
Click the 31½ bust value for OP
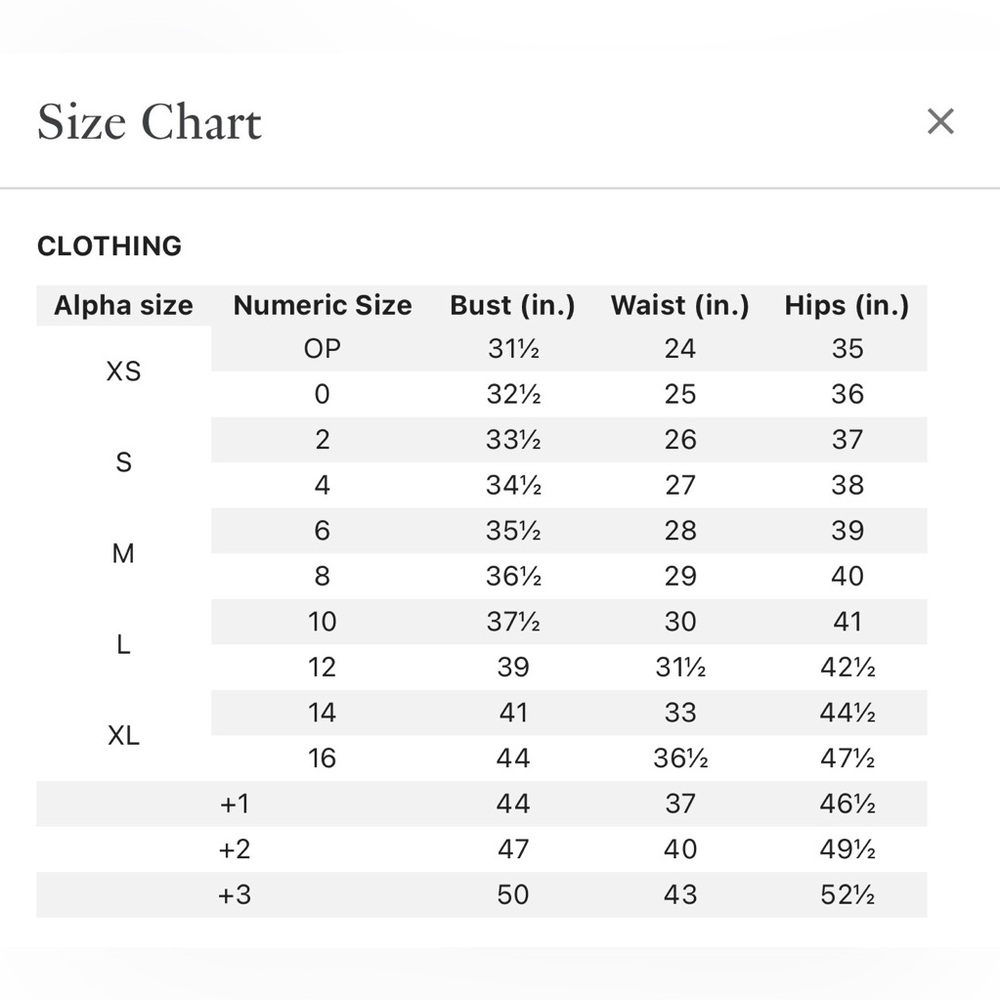[513, 349]
